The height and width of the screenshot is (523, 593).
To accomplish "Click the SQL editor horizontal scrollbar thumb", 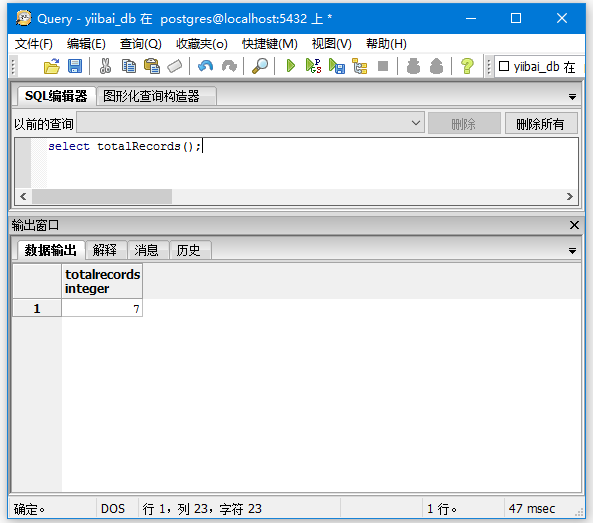I will [x=102, y=197].
